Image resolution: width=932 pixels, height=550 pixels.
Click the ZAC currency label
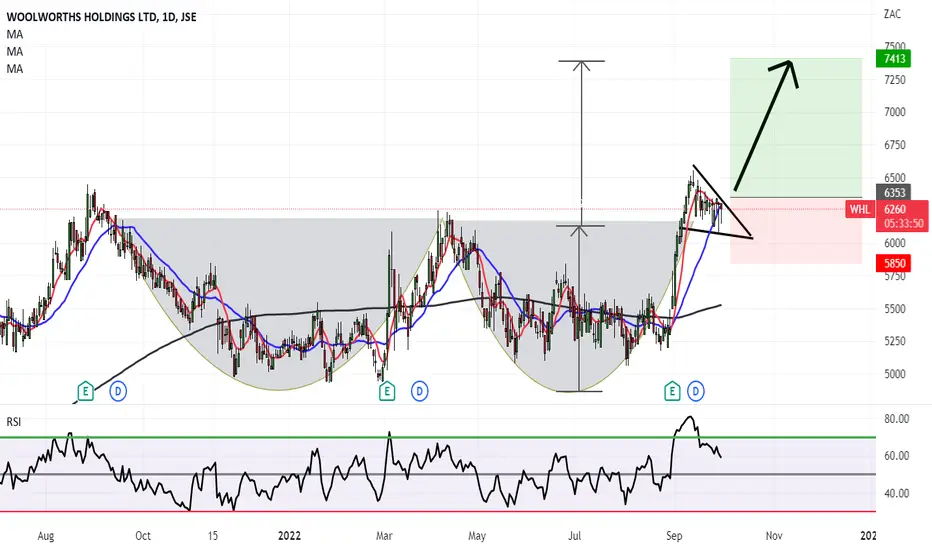pos(892,14)
